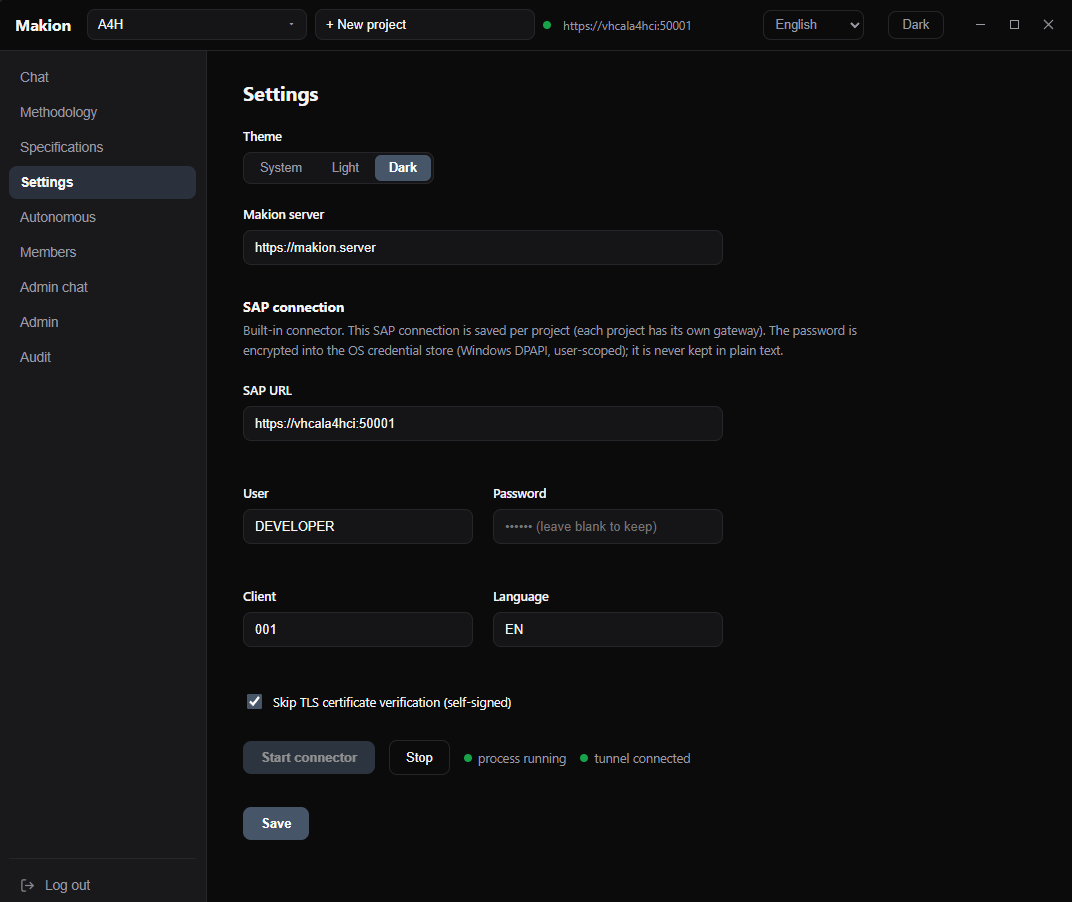Close the Makion window
The image size is (1072, 902).
(1048, 25)
